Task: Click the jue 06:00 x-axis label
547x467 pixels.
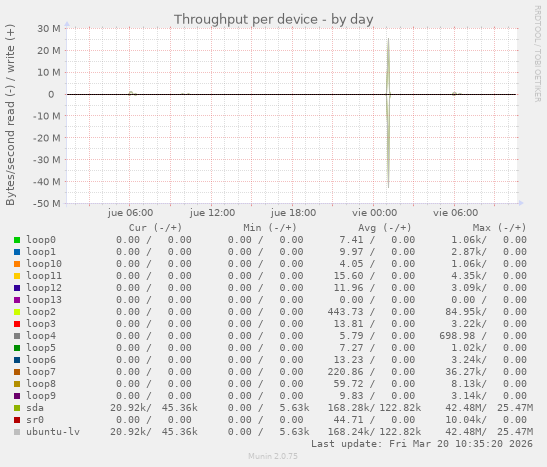Action: (130, 213)
